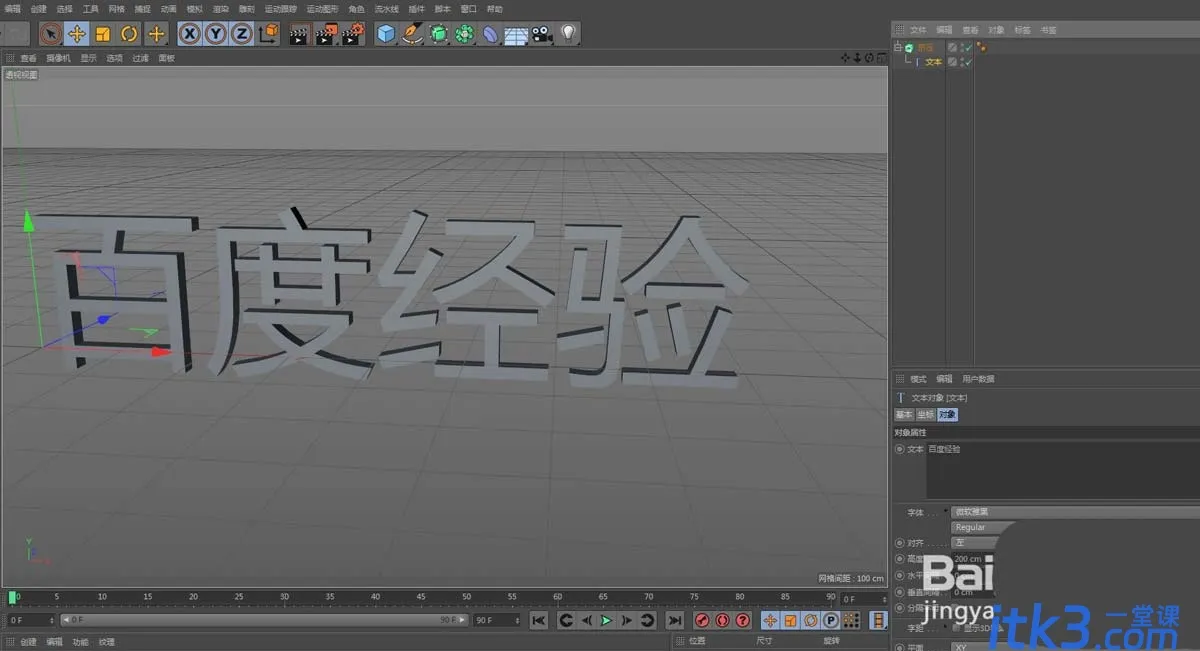Open the 帮助 main menu

[x=495, y=8]
